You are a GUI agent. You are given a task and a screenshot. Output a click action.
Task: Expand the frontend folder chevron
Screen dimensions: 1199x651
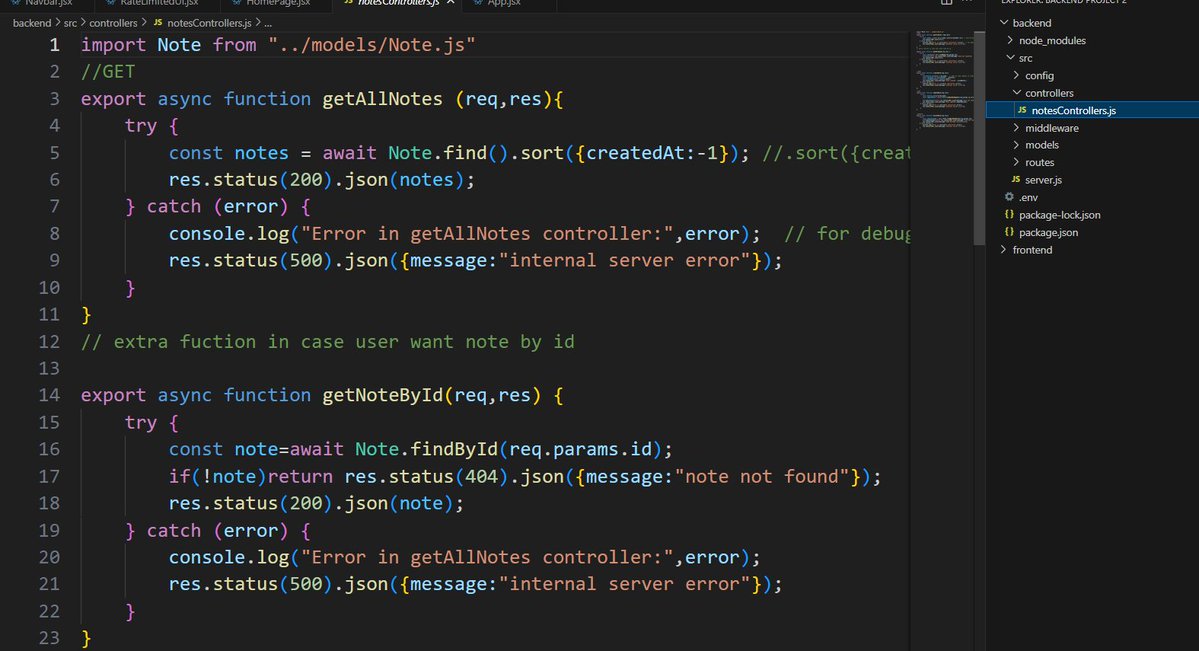pyautogui.click(x=1004, y=249)
